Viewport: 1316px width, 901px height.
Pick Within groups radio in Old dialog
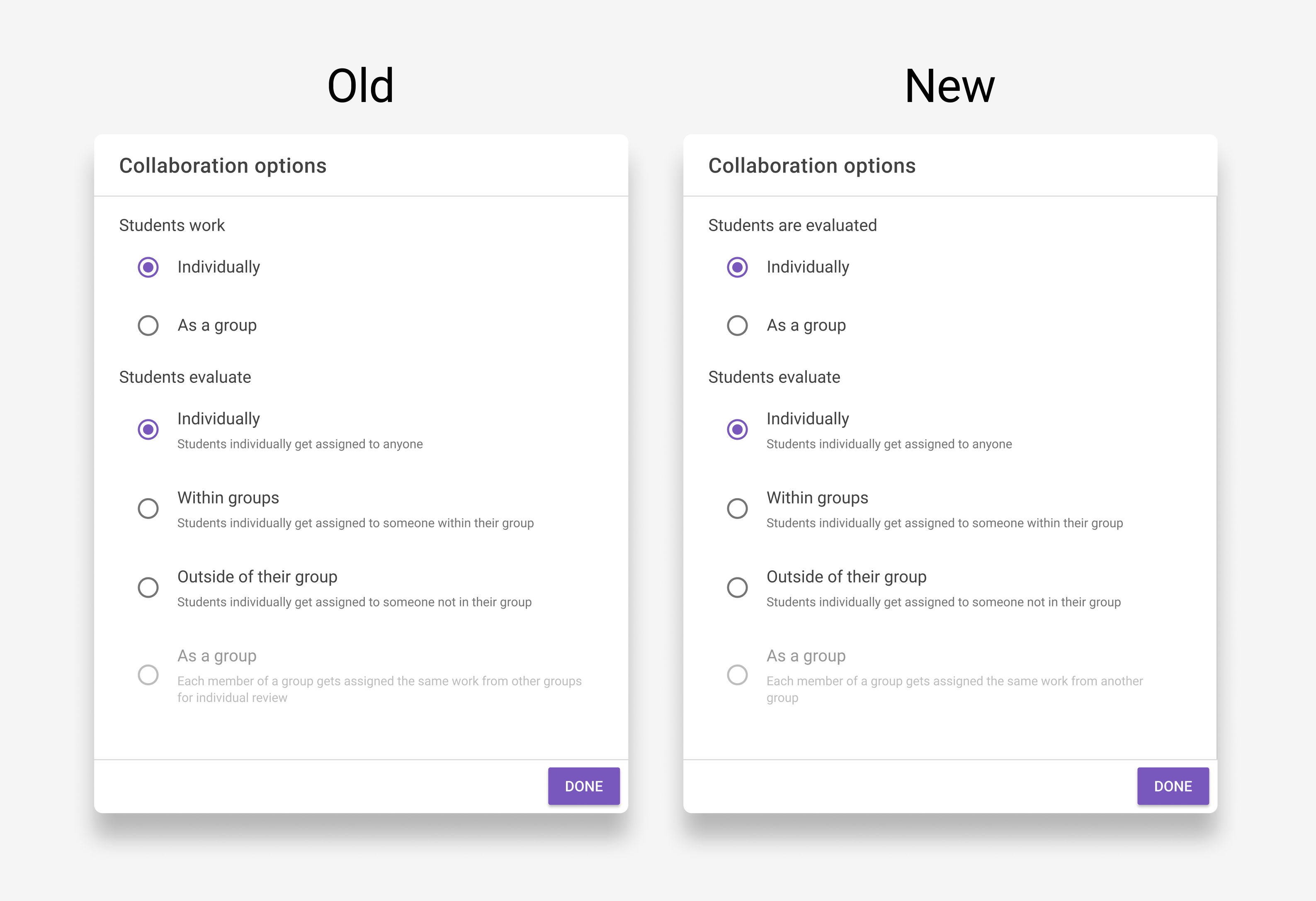(x=148, y=508)
